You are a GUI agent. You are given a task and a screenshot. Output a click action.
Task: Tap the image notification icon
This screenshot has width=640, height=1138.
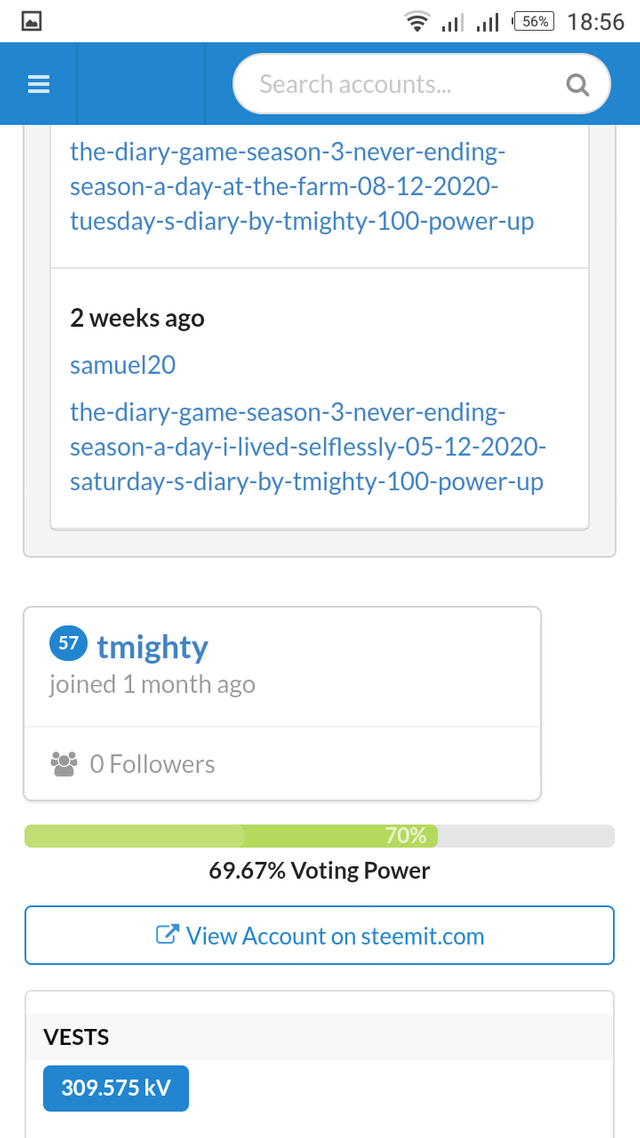point(32,21)
